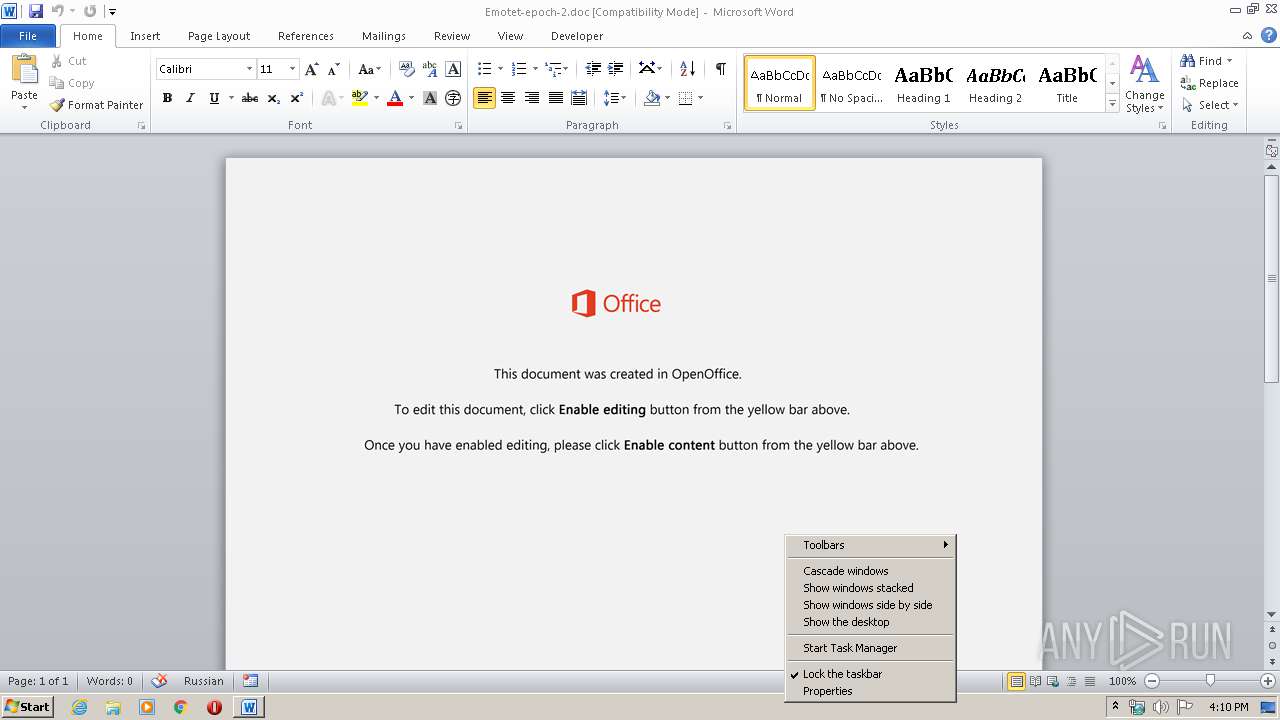Screen dimensions: 1280x720
Task: Click the Replace button
Action: pos(1210,83)
